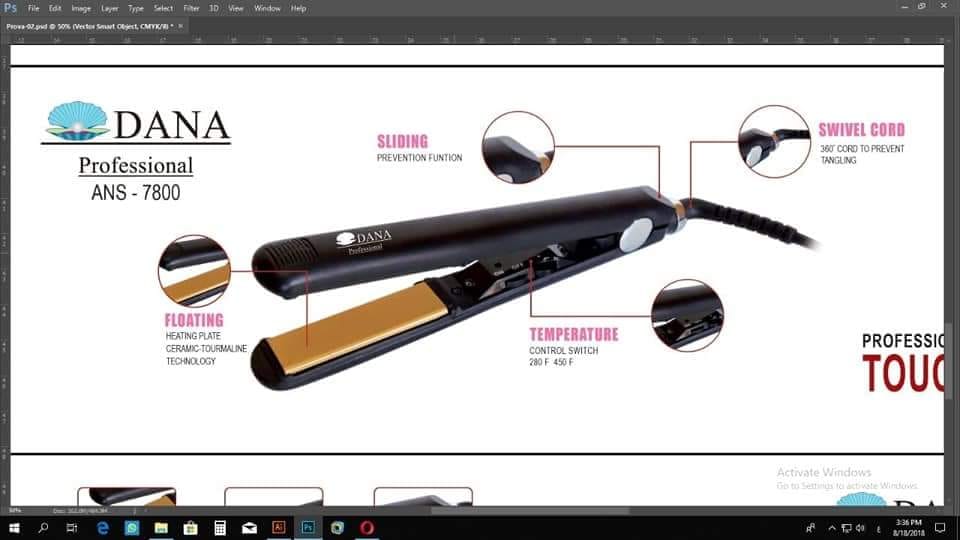960x540 pixels.
Task: Open Microsoft Store from taskbar
Action: [x=190, y=528]
